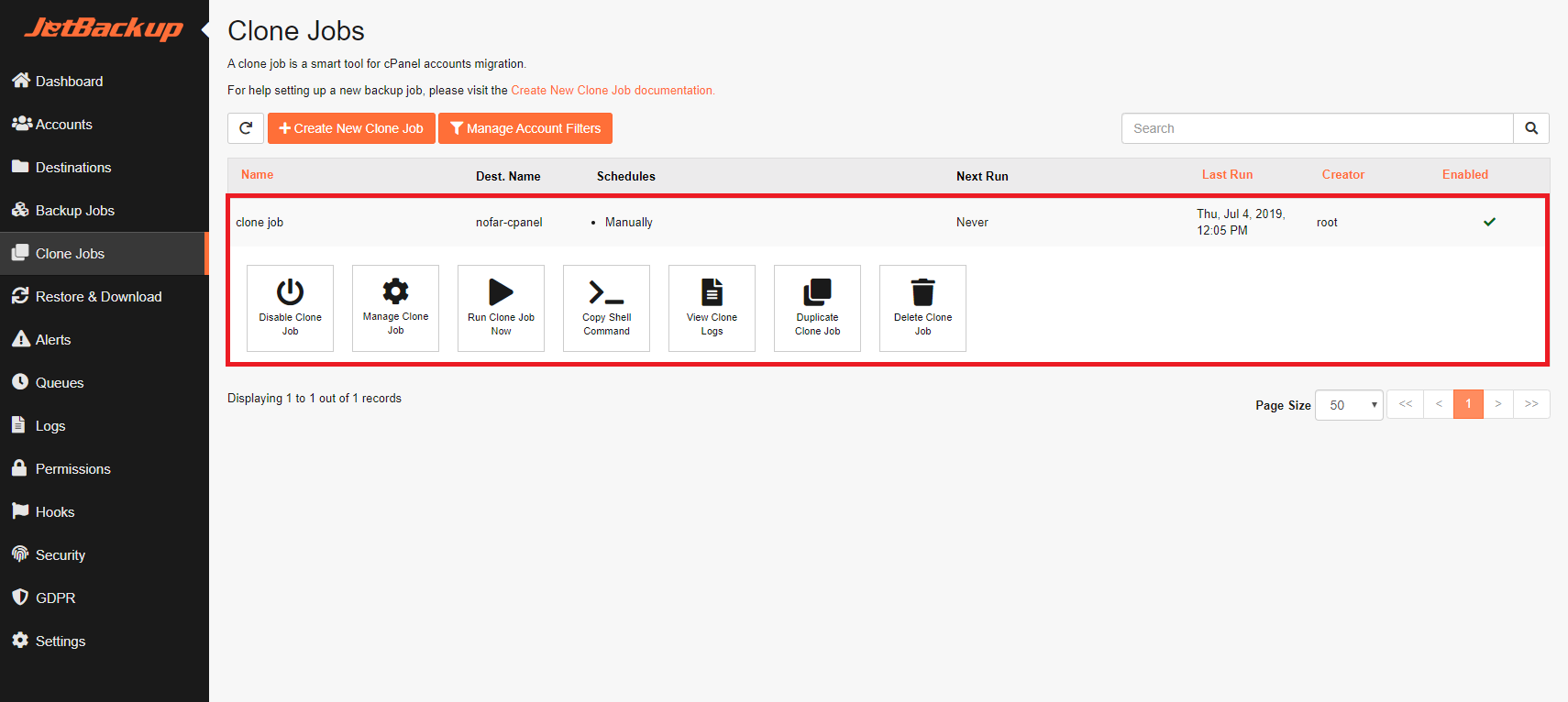Go to the next page with >
Viewport: 1568px width, 702px height.
tap(1498, 404)
